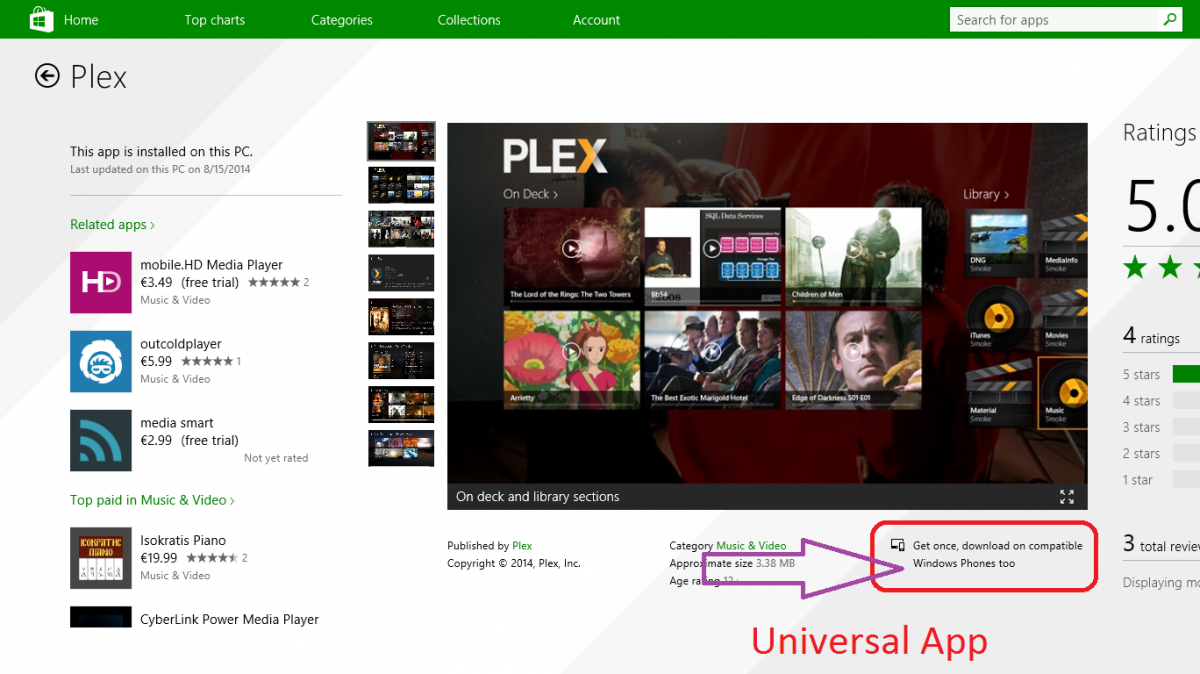
Task: Open the Music & Video category link
Action: tap(751, 546)
